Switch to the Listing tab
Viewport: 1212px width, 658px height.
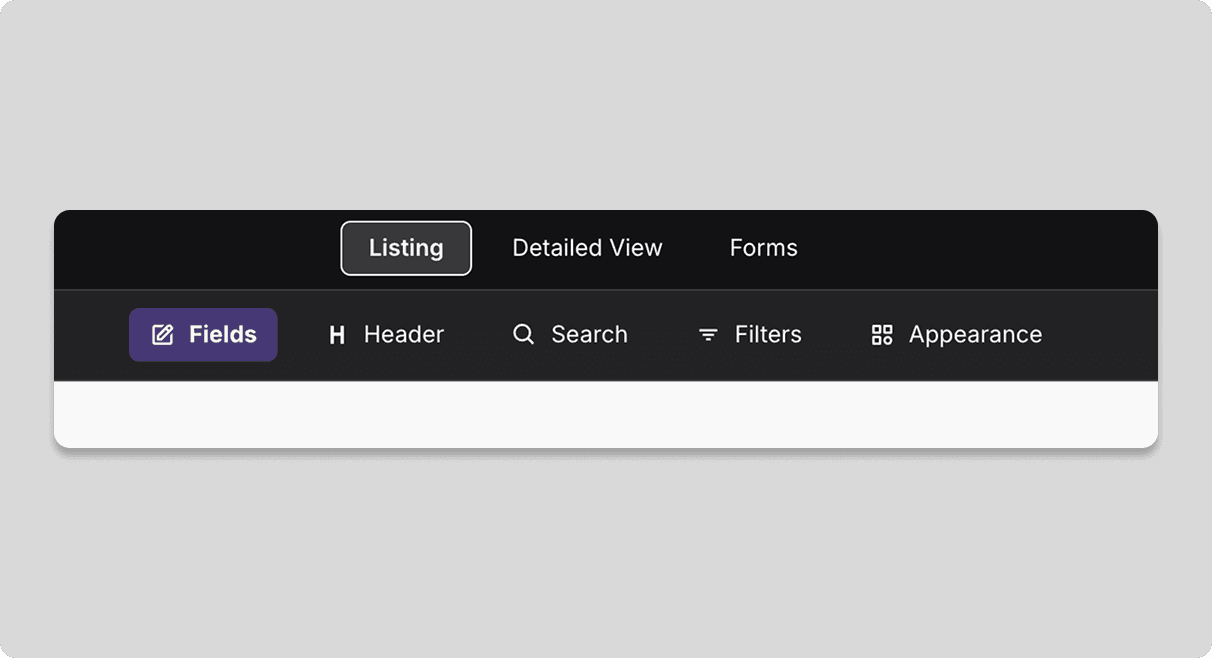[406, 248]
